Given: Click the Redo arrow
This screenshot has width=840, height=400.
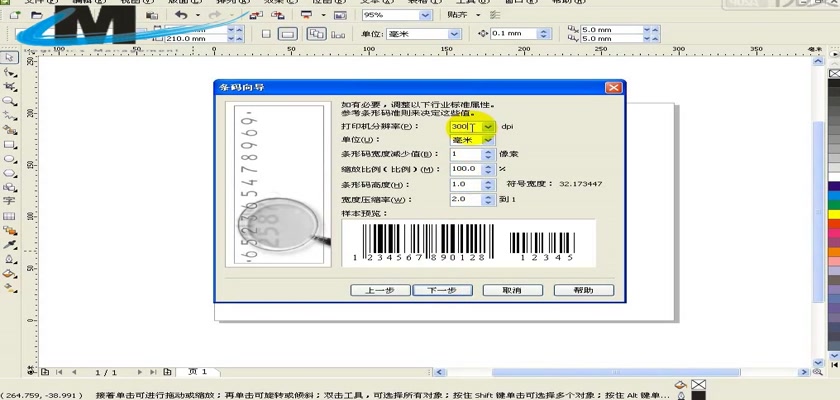Looking at the screenshot, I should point(215,15).
